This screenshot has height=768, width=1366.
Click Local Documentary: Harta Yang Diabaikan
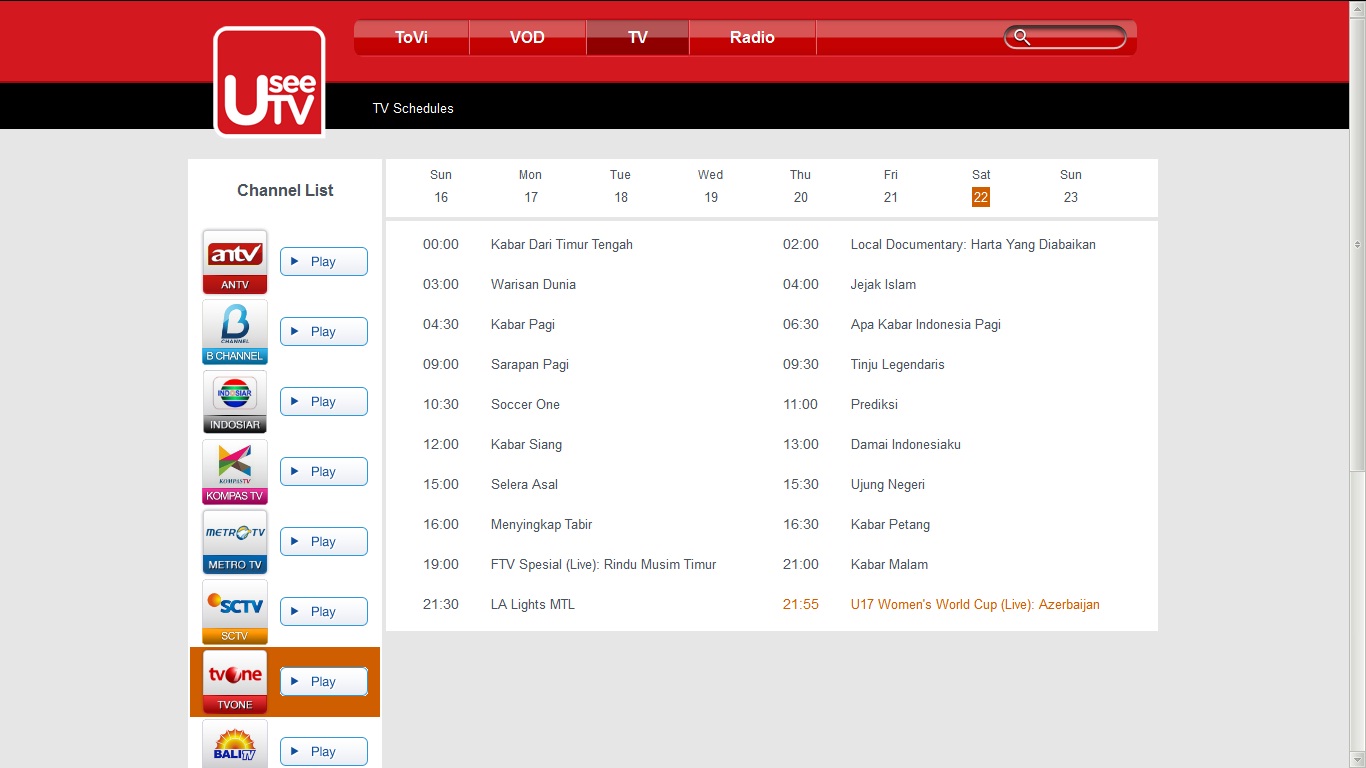coord(973,244)
